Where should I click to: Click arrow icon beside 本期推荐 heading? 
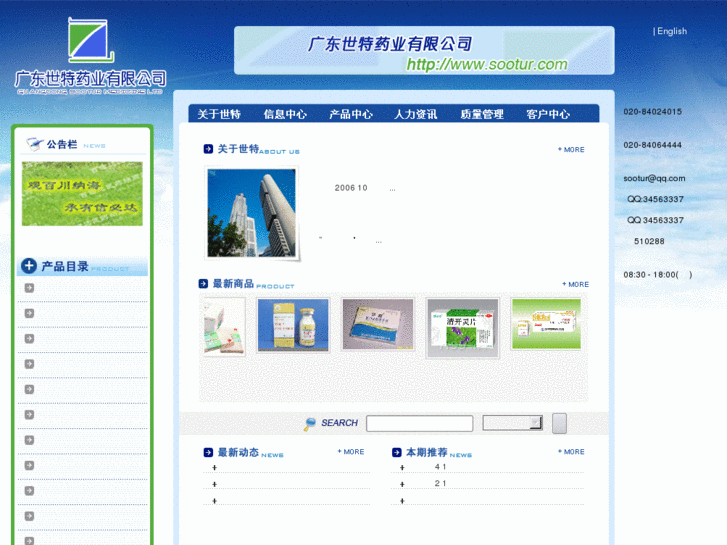(396, 452)
